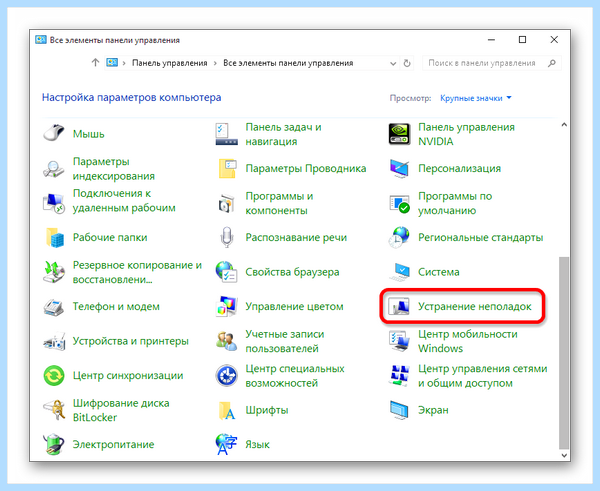Image resolution: width=600 pixels, height=491 pixels.
Task: Click the control panel icon in address bar
Action: click(x=112, y=62)
